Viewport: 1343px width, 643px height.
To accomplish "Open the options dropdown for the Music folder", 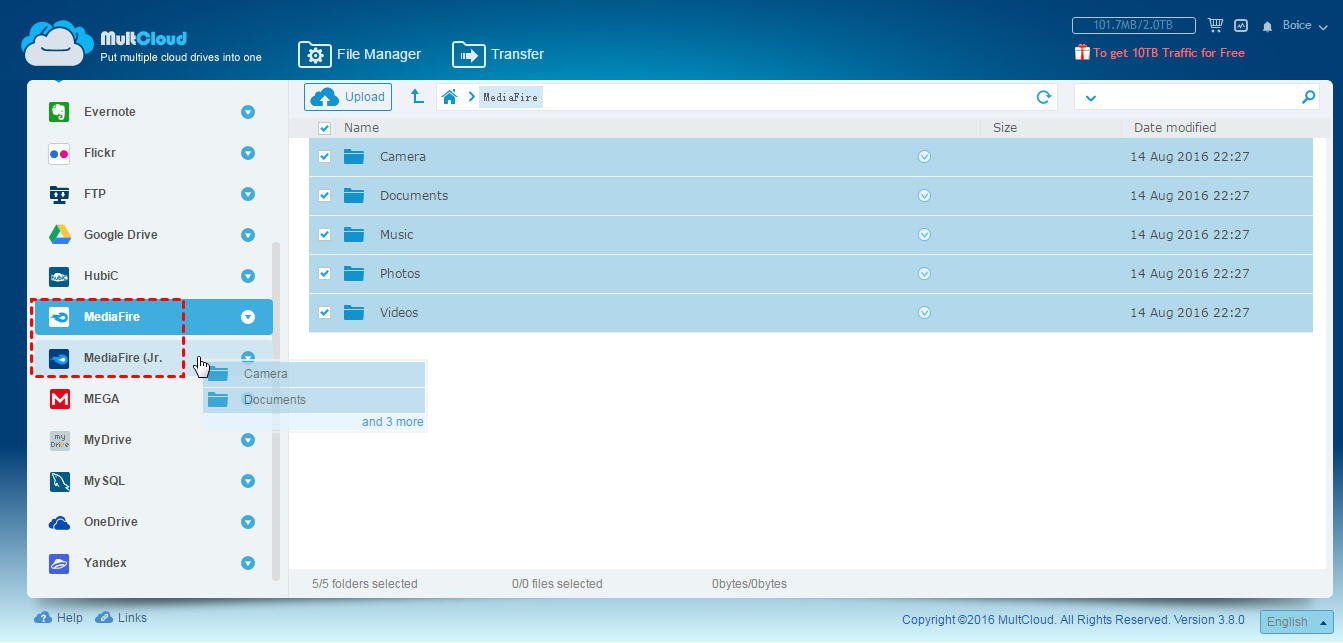I will pyautogui.click(x=924, y=235).
